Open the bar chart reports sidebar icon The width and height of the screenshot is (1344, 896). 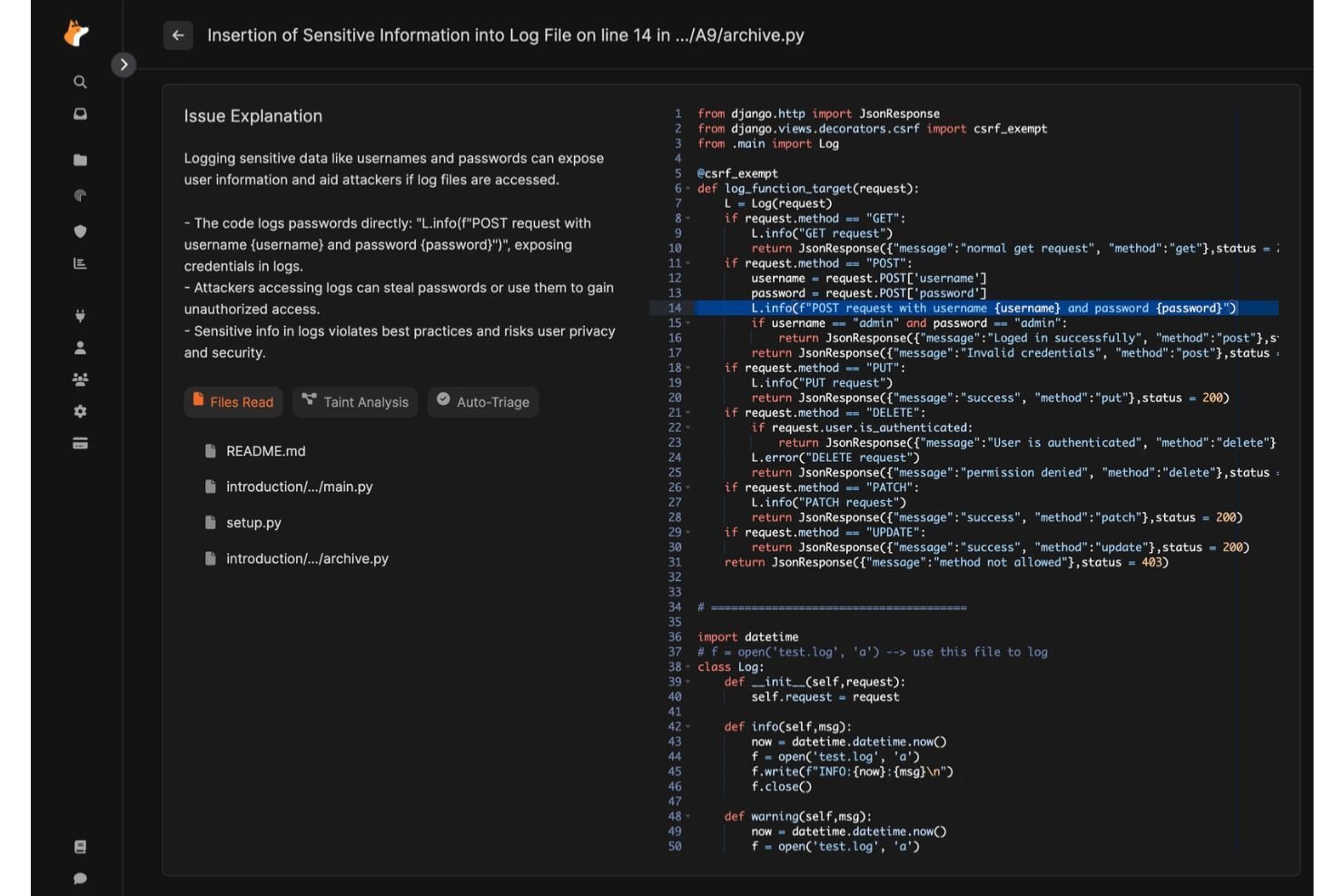click(80, 263)
